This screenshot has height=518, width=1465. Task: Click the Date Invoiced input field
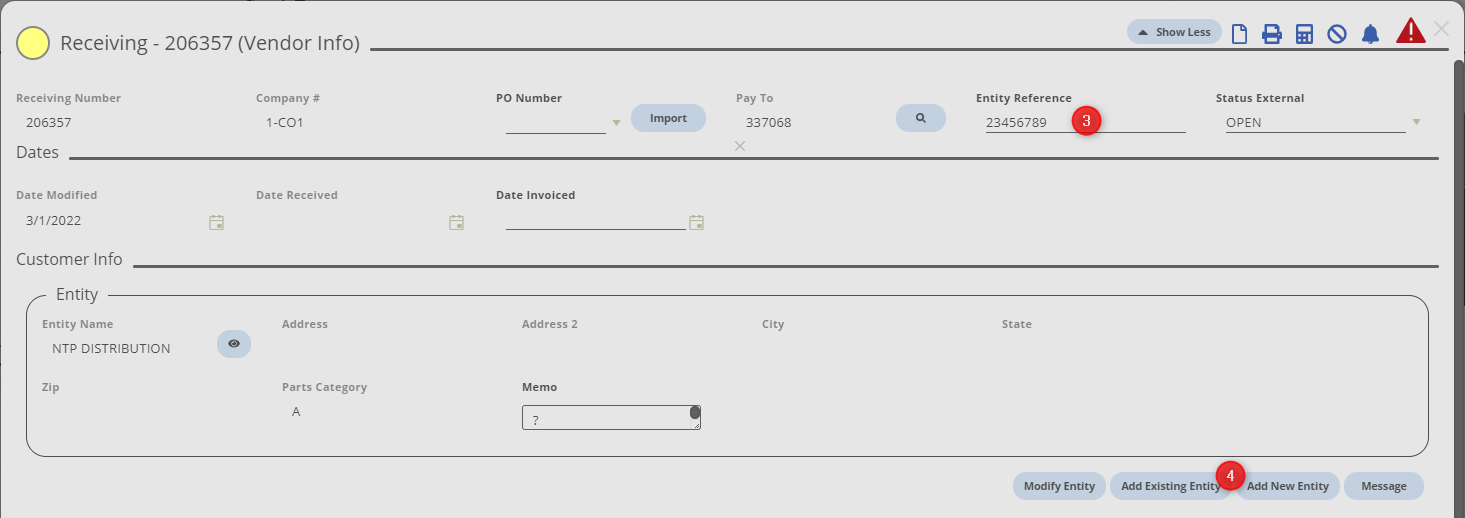596,221
